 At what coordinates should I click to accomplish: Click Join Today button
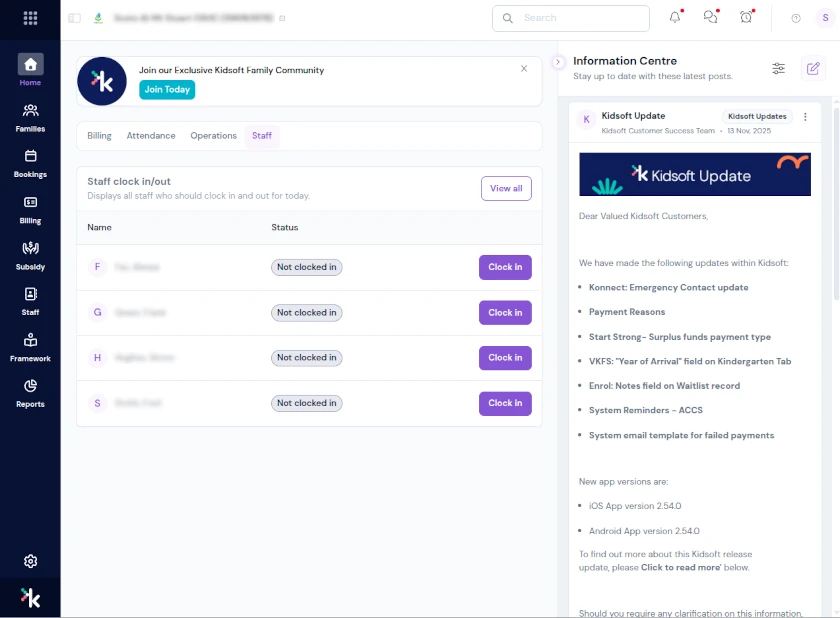click(x=167, y=90)
